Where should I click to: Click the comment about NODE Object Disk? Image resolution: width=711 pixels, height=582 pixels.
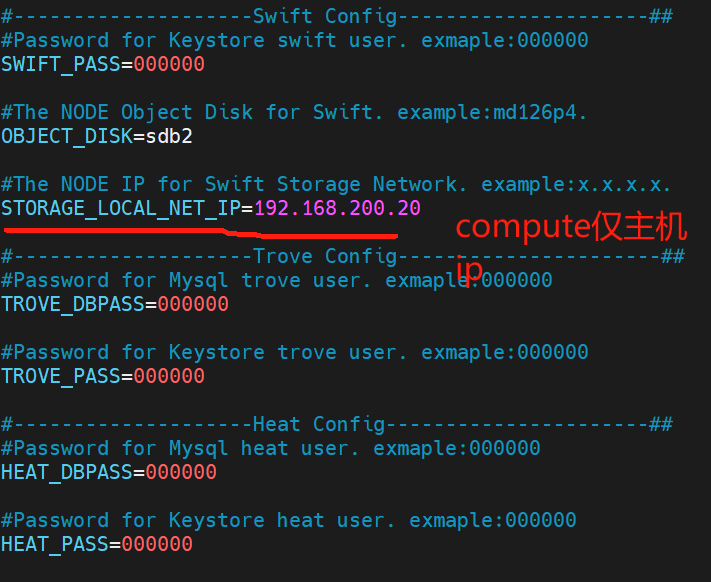coord(294,112)
